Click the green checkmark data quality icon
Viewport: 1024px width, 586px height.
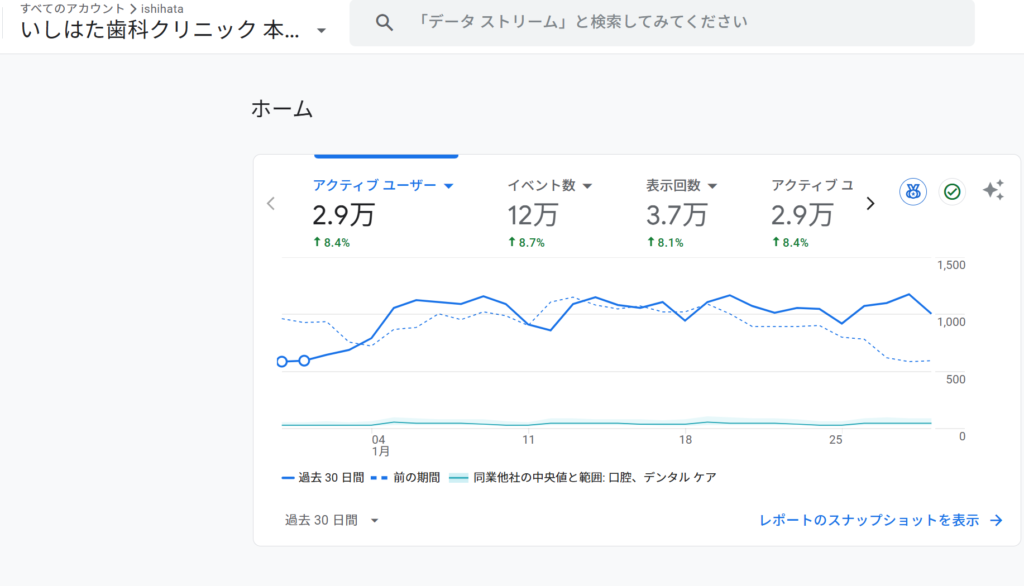(952, 191)
